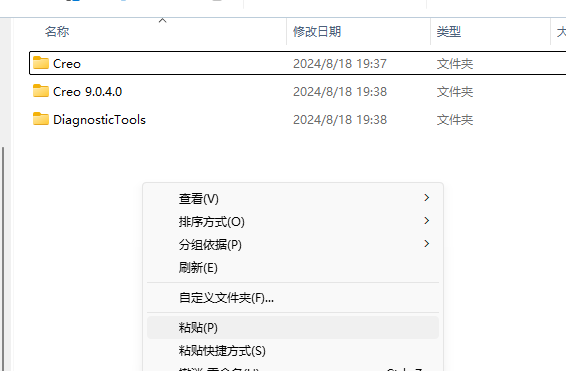Open the 排序方式(O) submenu

pos(293,221)
